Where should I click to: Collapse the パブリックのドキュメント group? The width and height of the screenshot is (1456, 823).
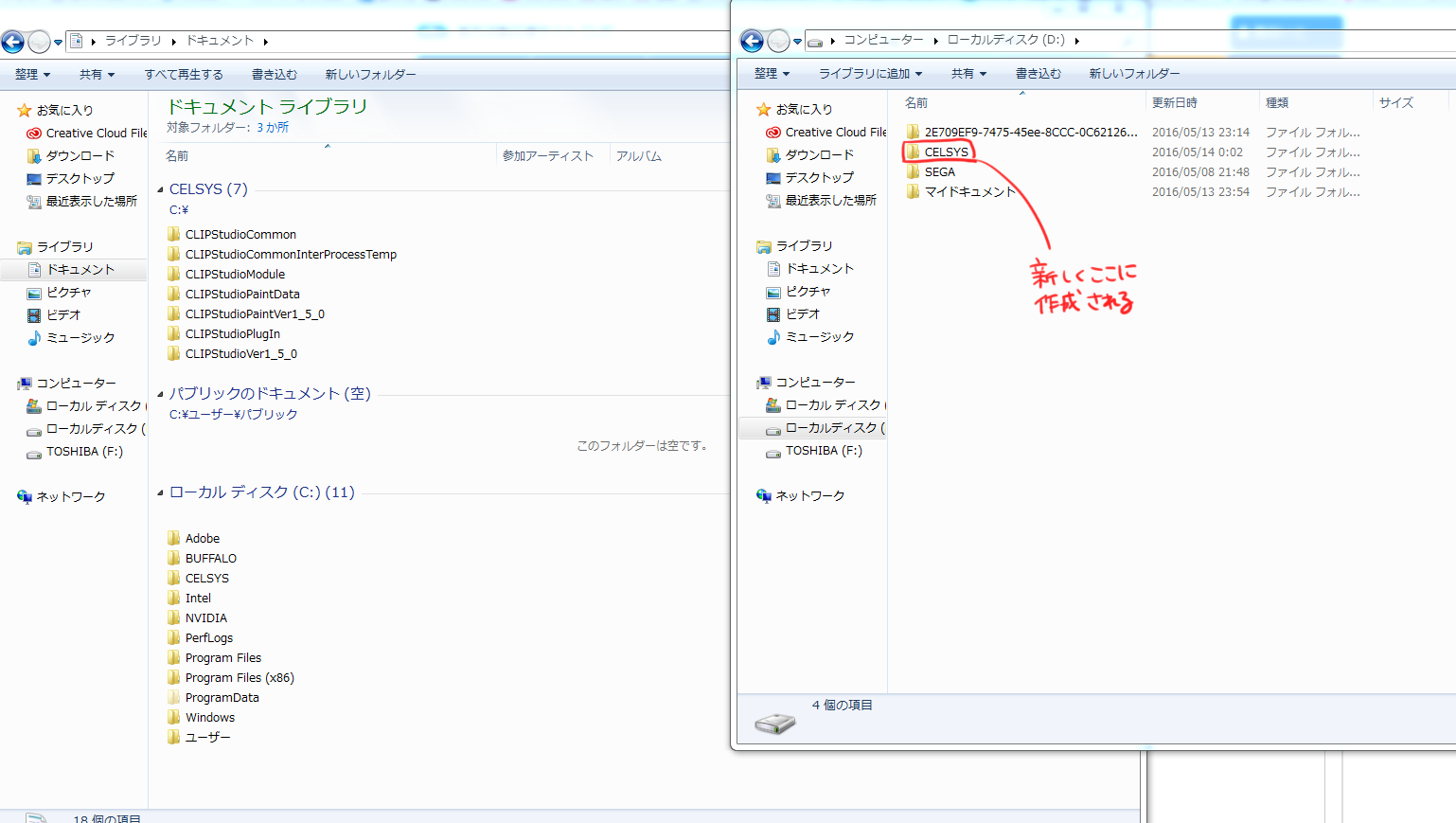160,394
